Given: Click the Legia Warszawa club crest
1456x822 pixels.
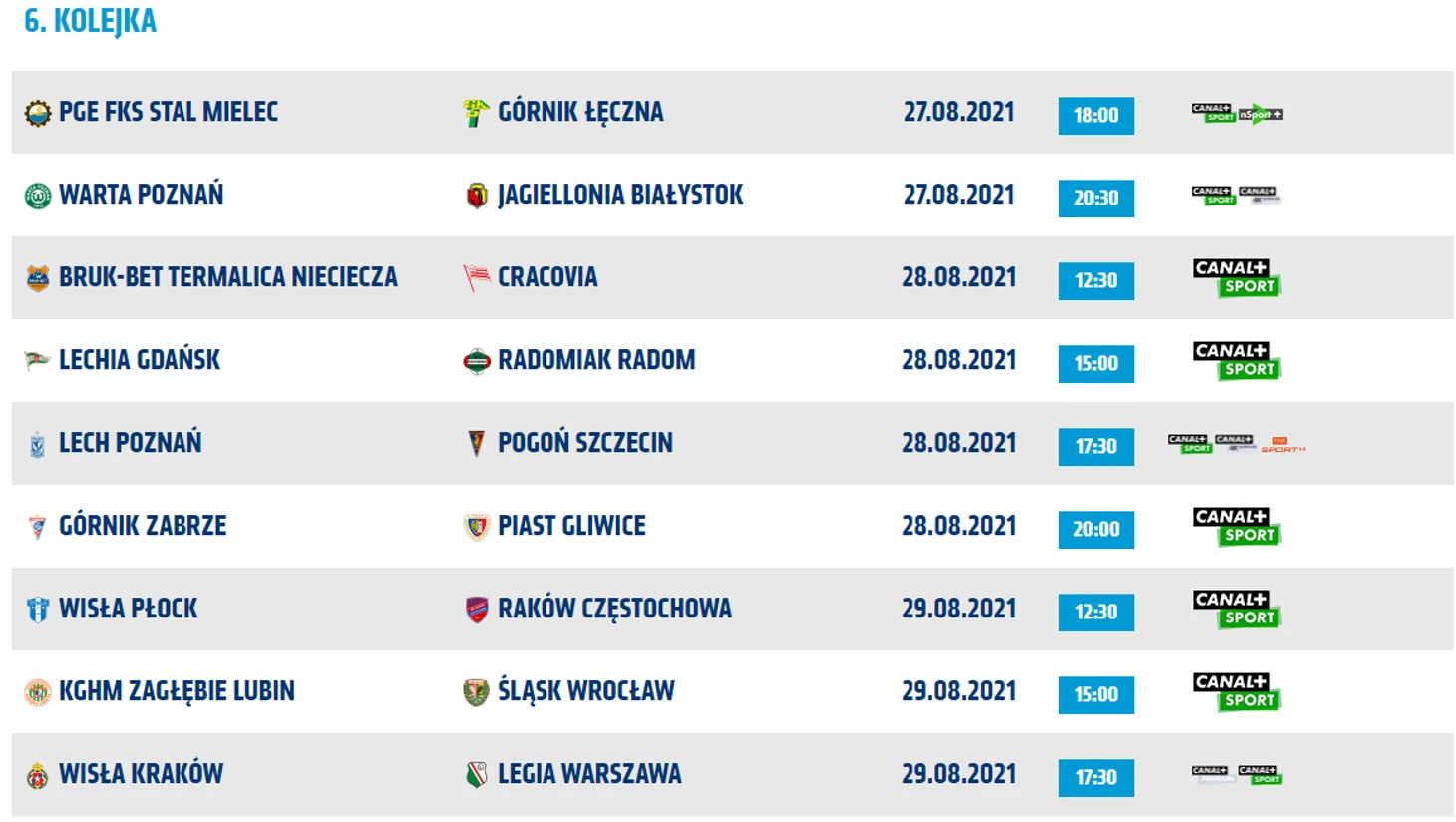Looking at the screenshot, I should tap(477, 775).
